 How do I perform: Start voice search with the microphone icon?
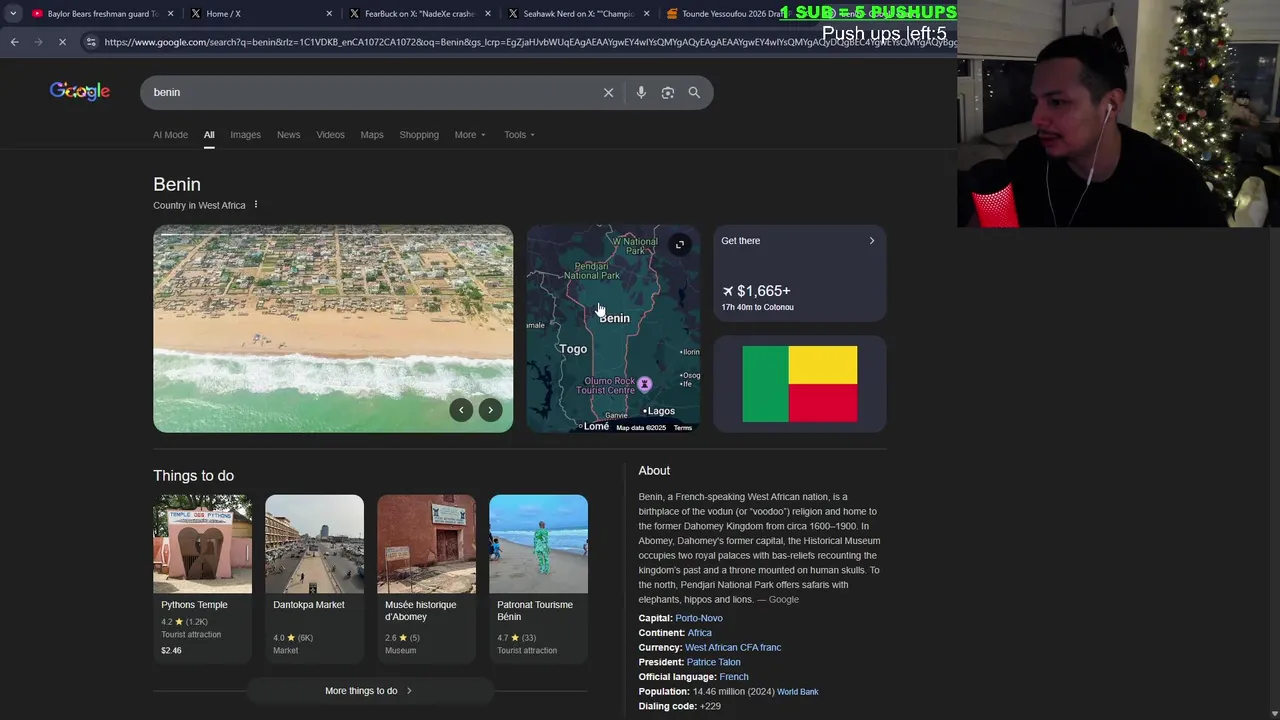point(641,92)
